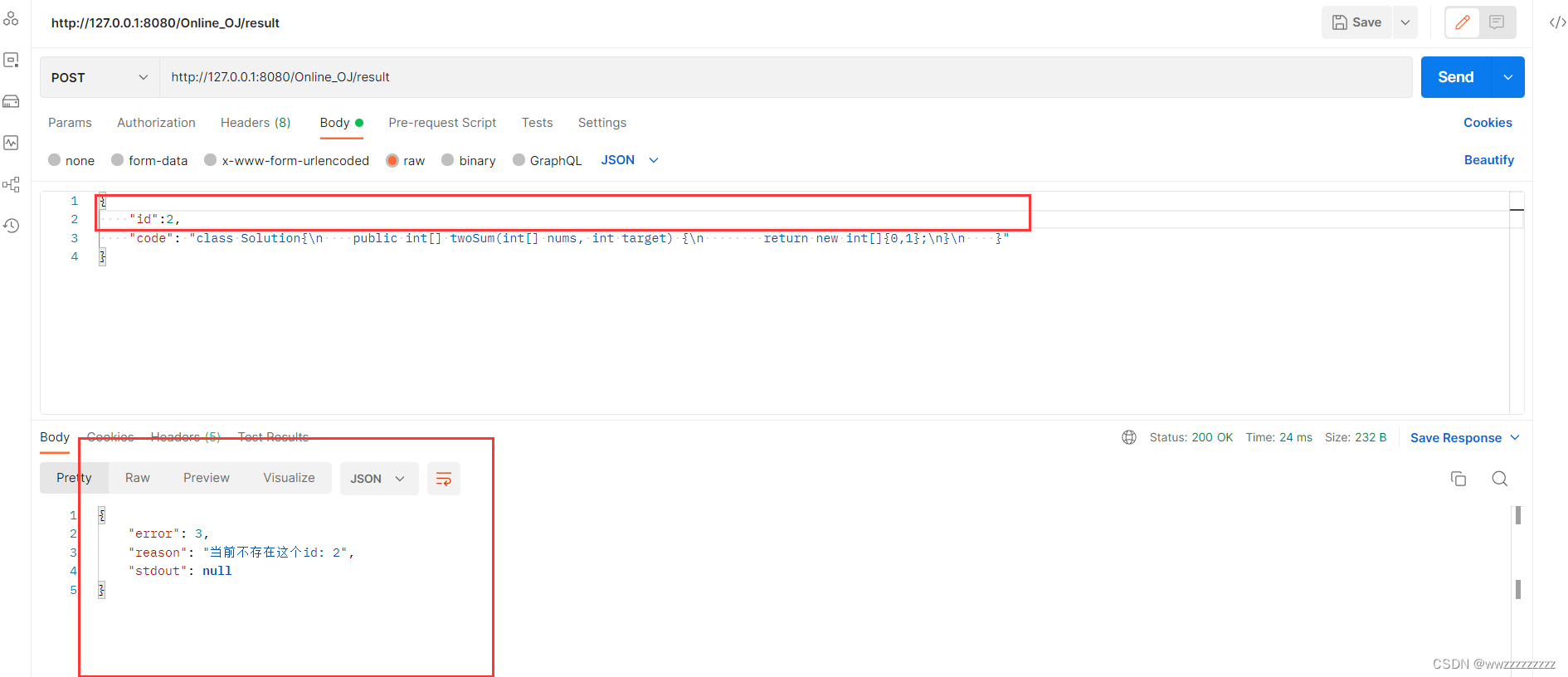Click the "error": 3 response line

pos(168,533)
